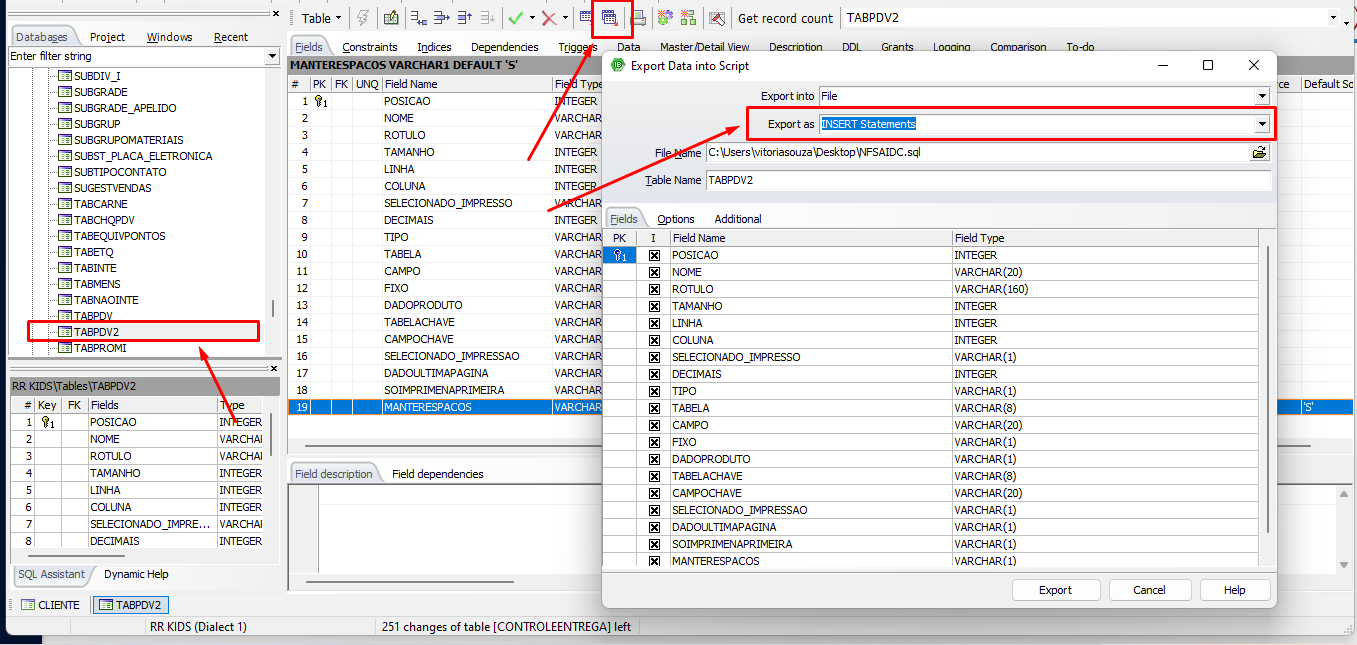
Task: Click the table icon beside TABETQ
Action: [65, 252]
